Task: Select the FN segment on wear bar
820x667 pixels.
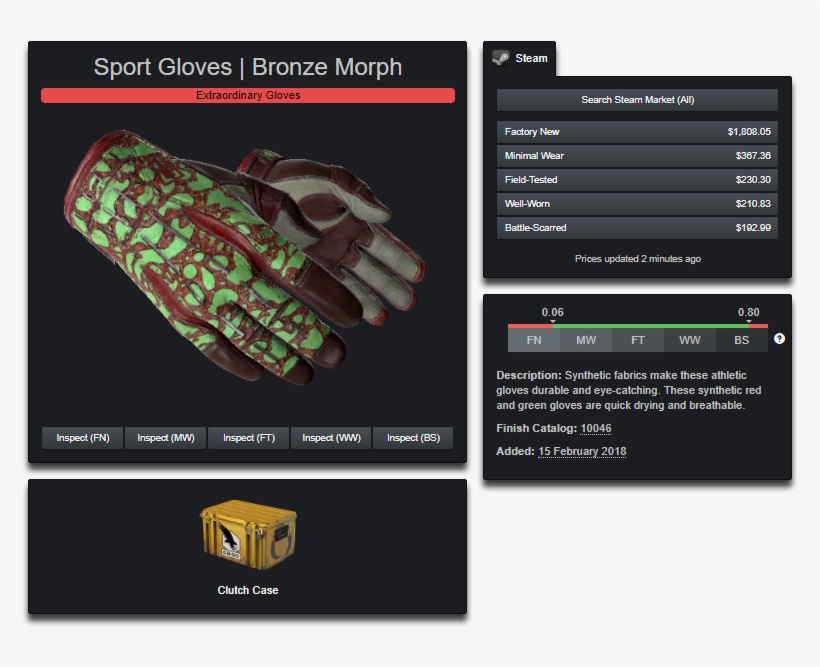Action: tap(534, 340)
